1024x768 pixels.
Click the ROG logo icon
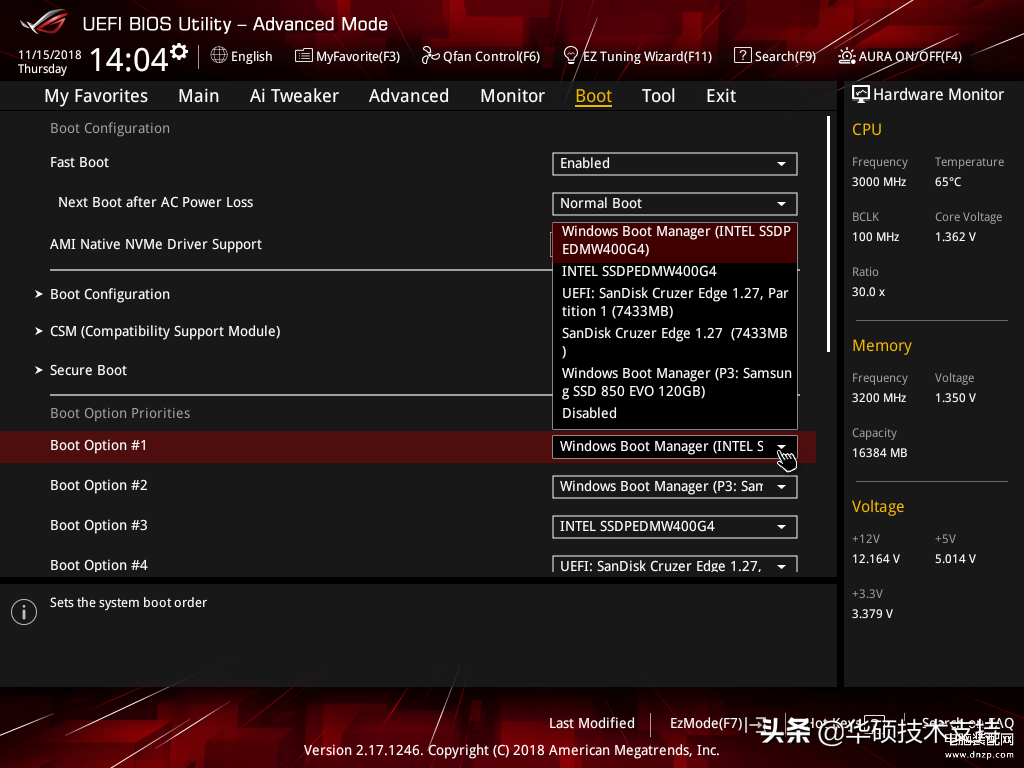coord(44,23)
